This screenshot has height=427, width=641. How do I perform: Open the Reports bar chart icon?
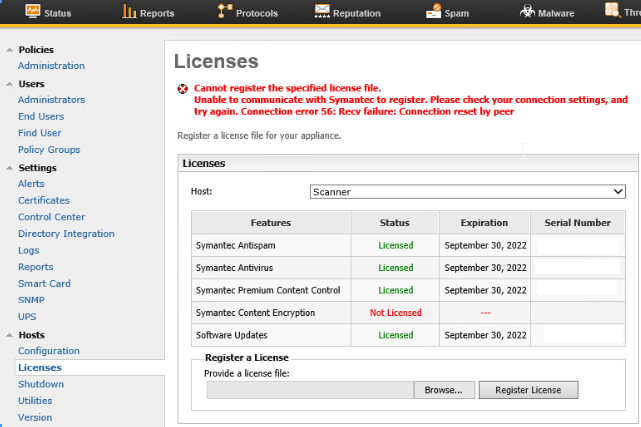click(129, 12)
